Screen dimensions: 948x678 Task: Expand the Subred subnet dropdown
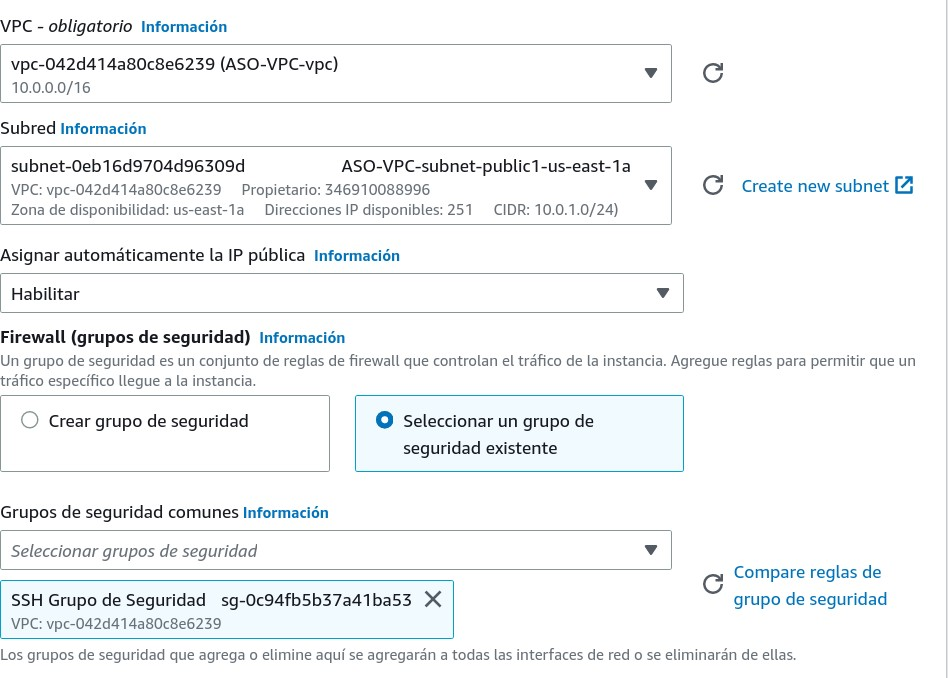[x=651, y=185]
